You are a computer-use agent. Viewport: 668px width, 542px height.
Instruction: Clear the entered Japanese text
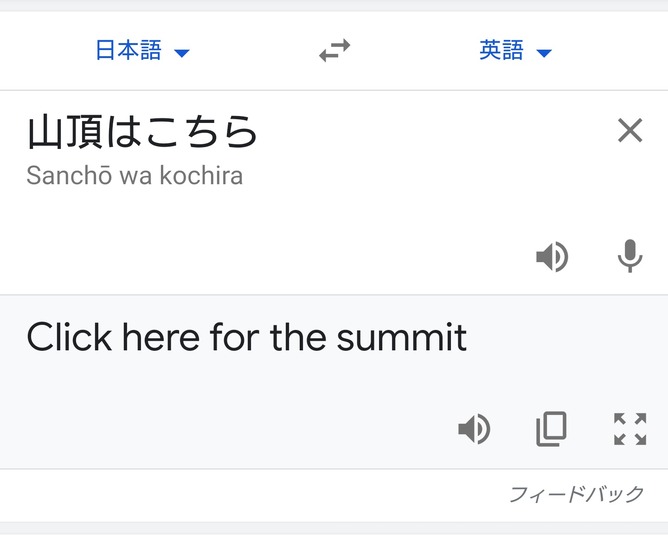tap(630, 130)
